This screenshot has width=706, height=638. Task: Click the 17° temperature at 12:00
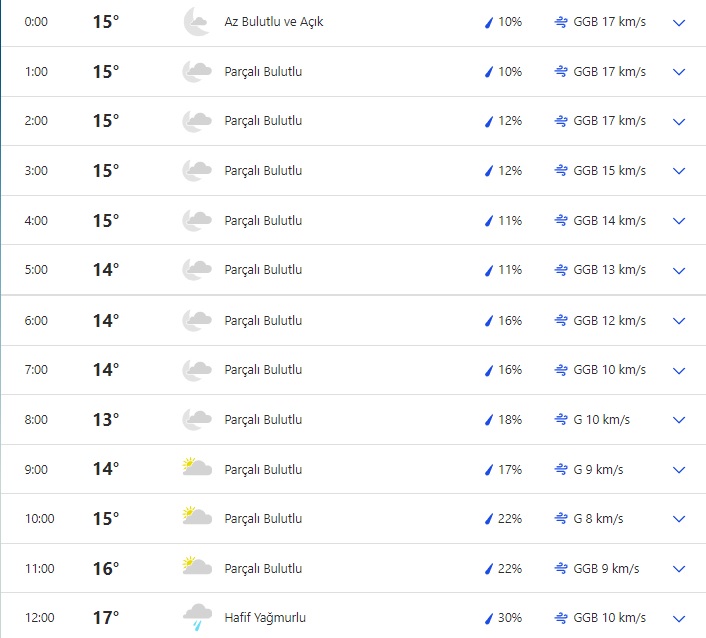pos(105,618)
